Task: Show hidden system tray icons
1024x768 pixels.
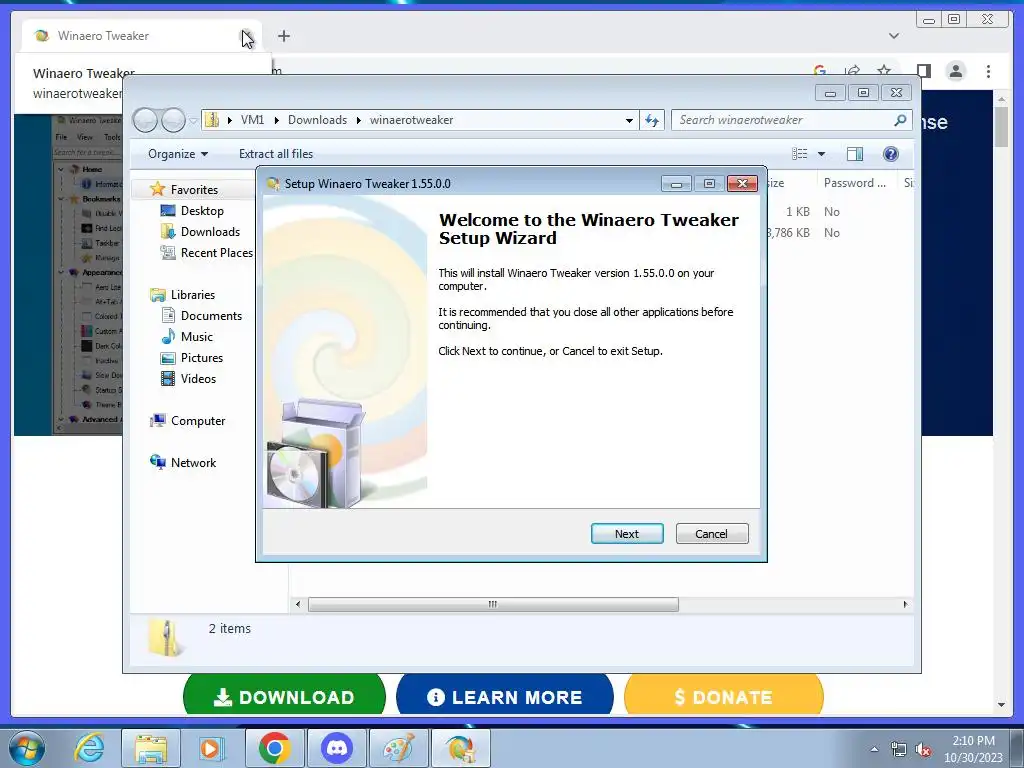Action: click(874, 749)
